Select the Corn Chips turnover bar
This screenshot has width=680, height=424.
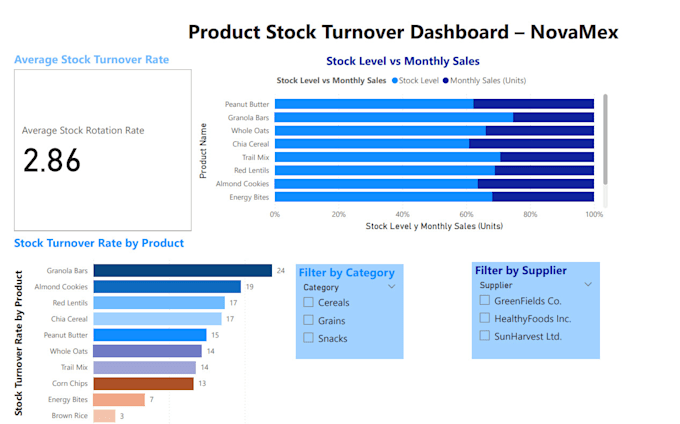coord(144,384)
